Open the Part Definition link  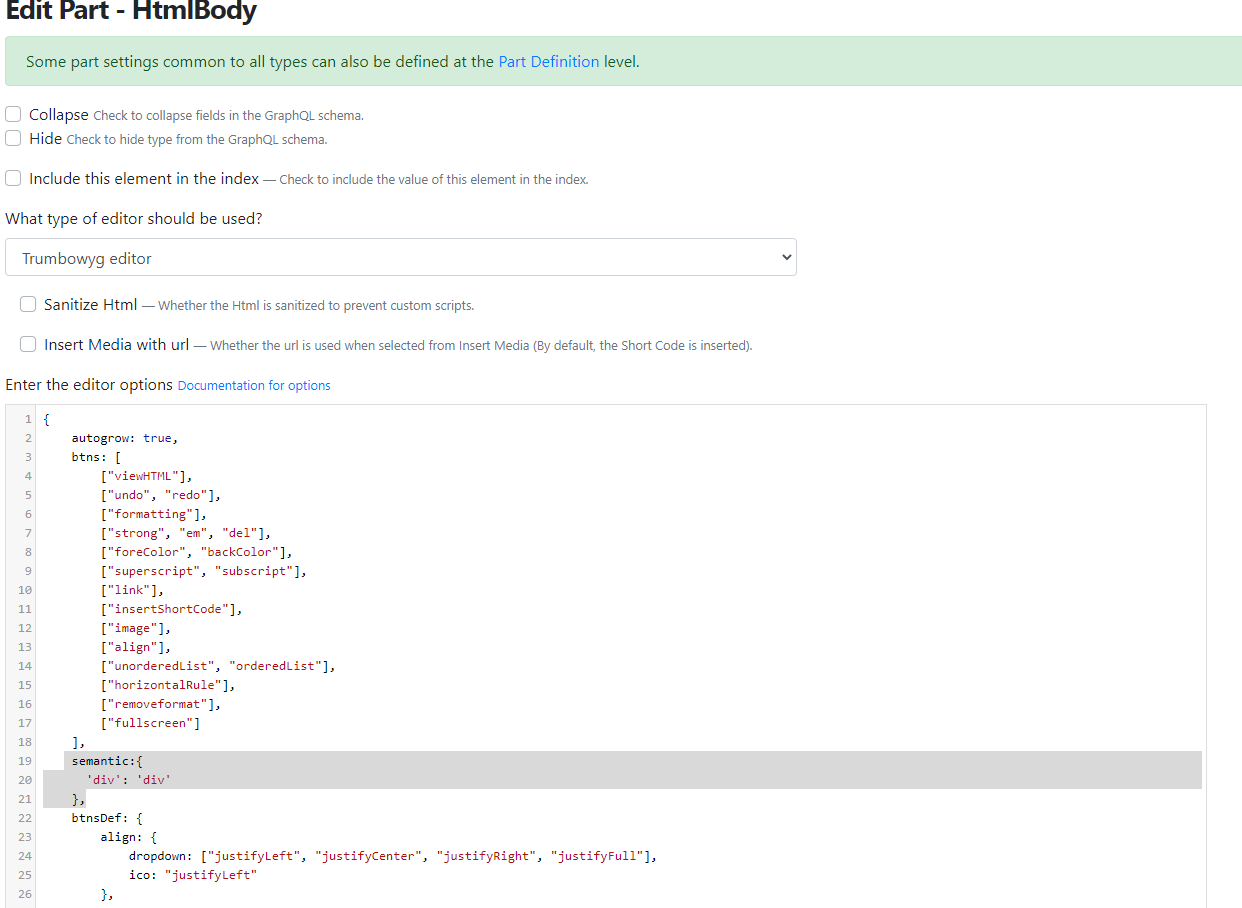point(548,61)
